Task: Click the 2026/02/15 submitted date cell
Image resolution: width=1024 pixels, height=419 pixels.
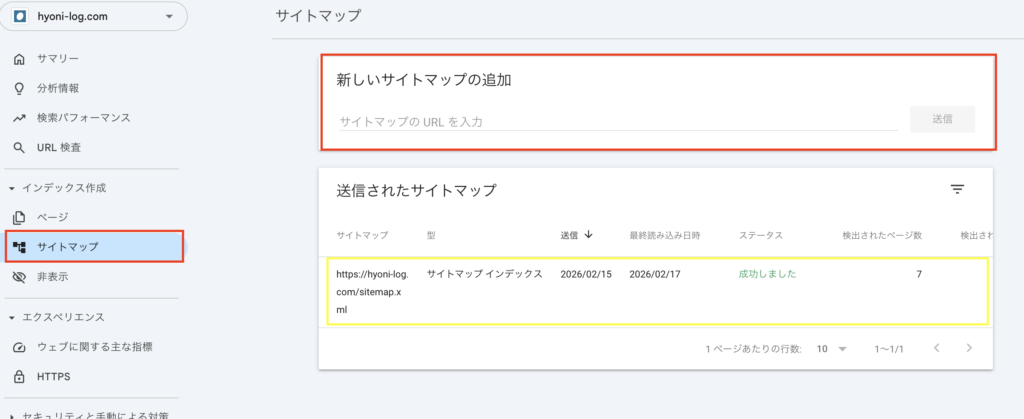Action: [x=586, y=274]
